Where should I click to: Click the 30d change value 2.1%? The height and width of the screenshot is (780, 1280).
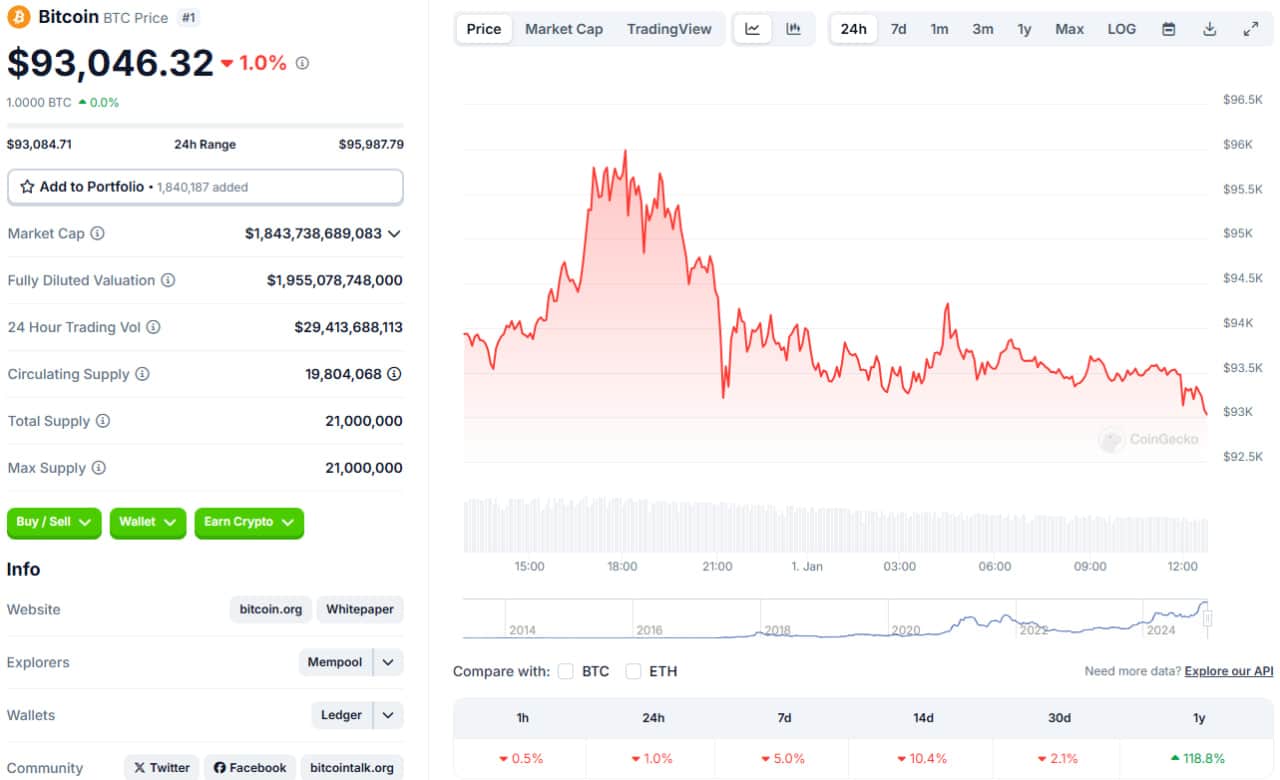1059,758
